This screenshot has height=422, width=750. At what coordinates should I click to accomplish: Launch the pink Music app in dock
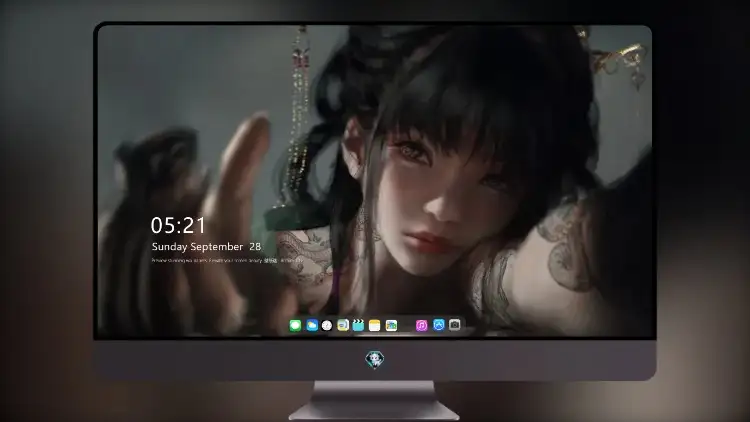[421, 326]
